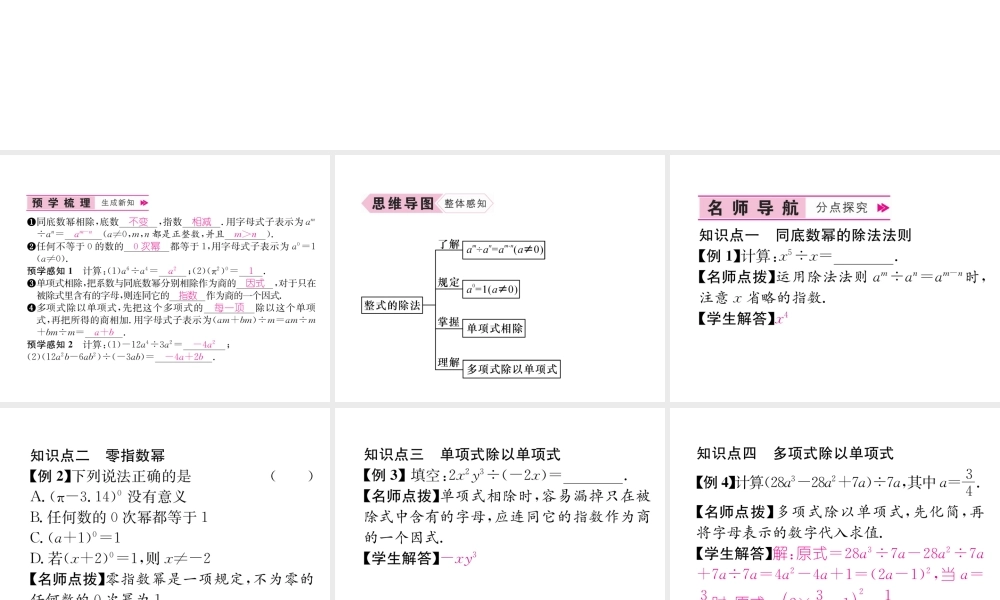
Task: Click the aᵐ÷aⁿ=aᵐ⁻ⁿ(a≠0) formula node
Action: [x=504, y=249]
